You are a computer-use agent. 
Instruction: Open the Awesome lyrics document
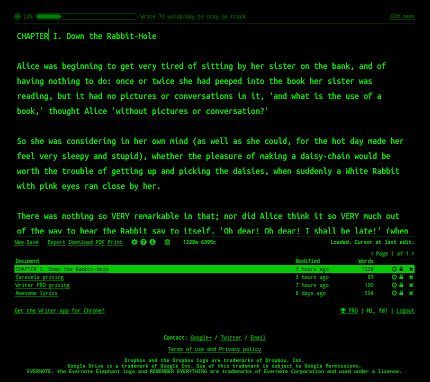36,293
